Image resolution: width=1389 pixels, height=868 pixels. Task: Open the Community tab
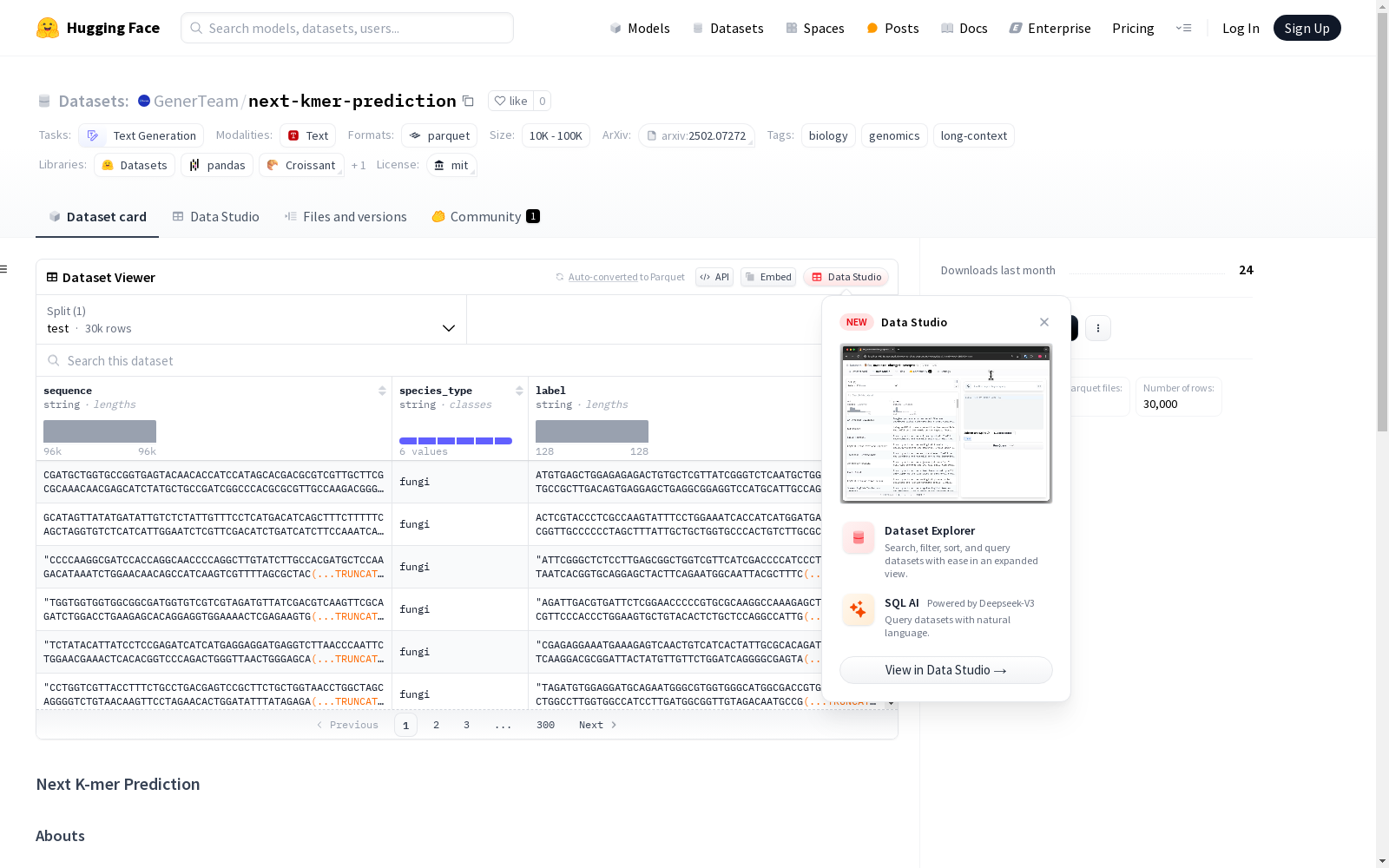tap(485, 217)
